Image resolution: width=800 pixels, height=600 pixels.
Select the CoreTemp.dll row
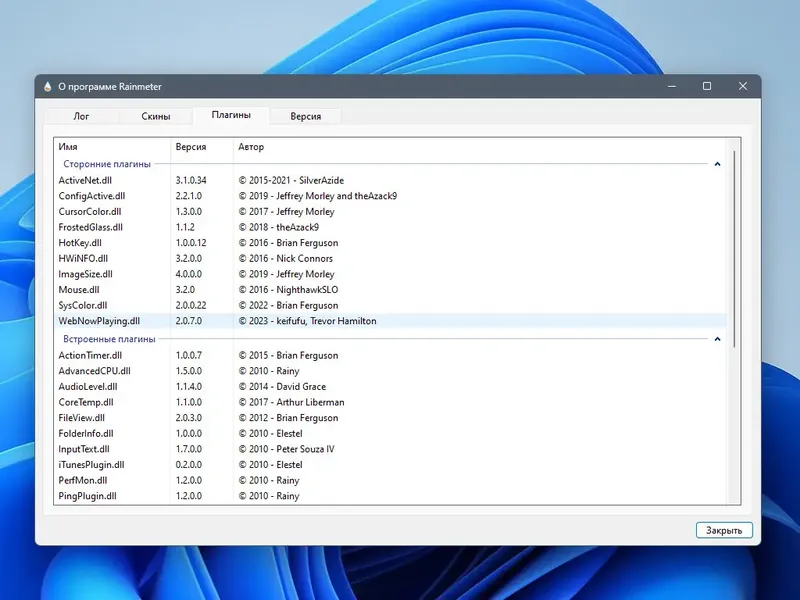(x=85, y=402)
